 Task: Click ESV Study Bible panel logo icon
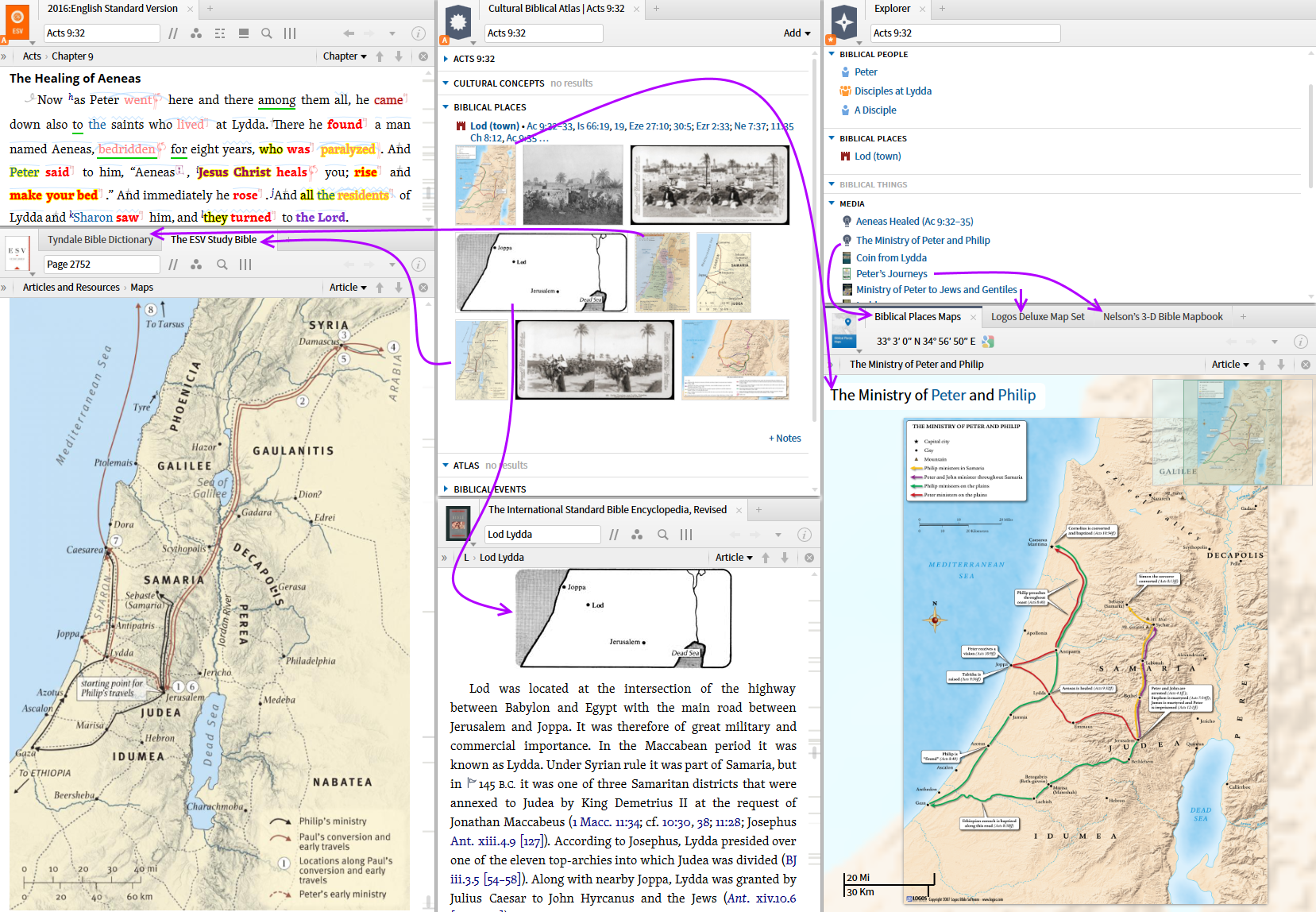(x=17, y=253)
